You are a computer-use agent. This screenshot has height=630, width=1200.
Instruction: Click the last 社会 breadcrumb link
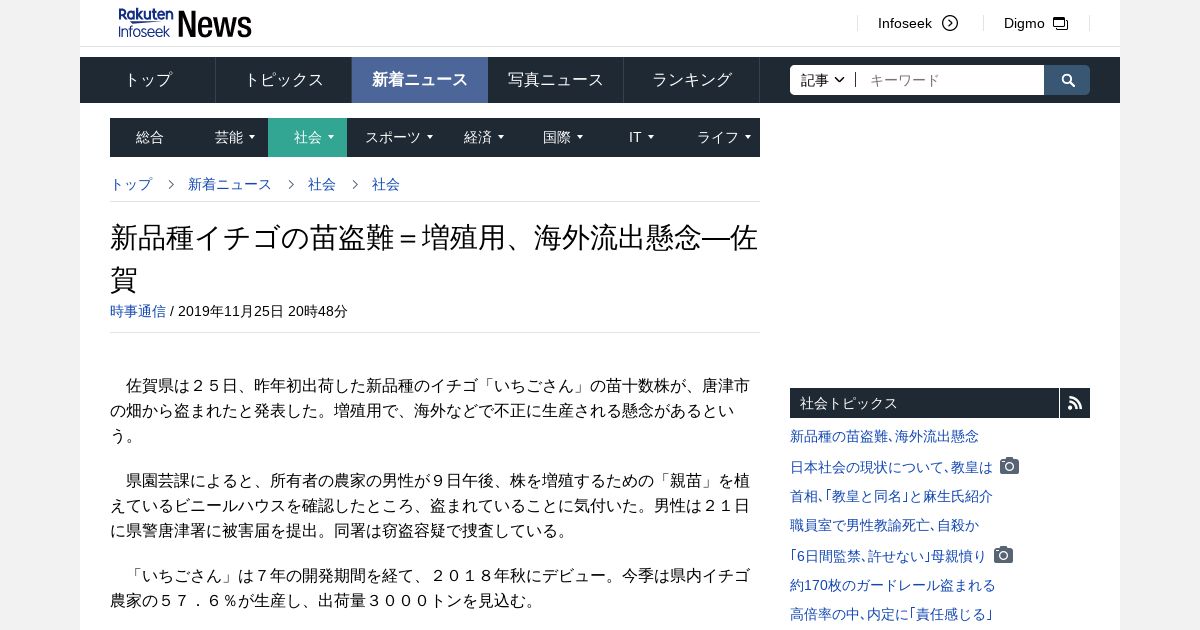[386, 184]
